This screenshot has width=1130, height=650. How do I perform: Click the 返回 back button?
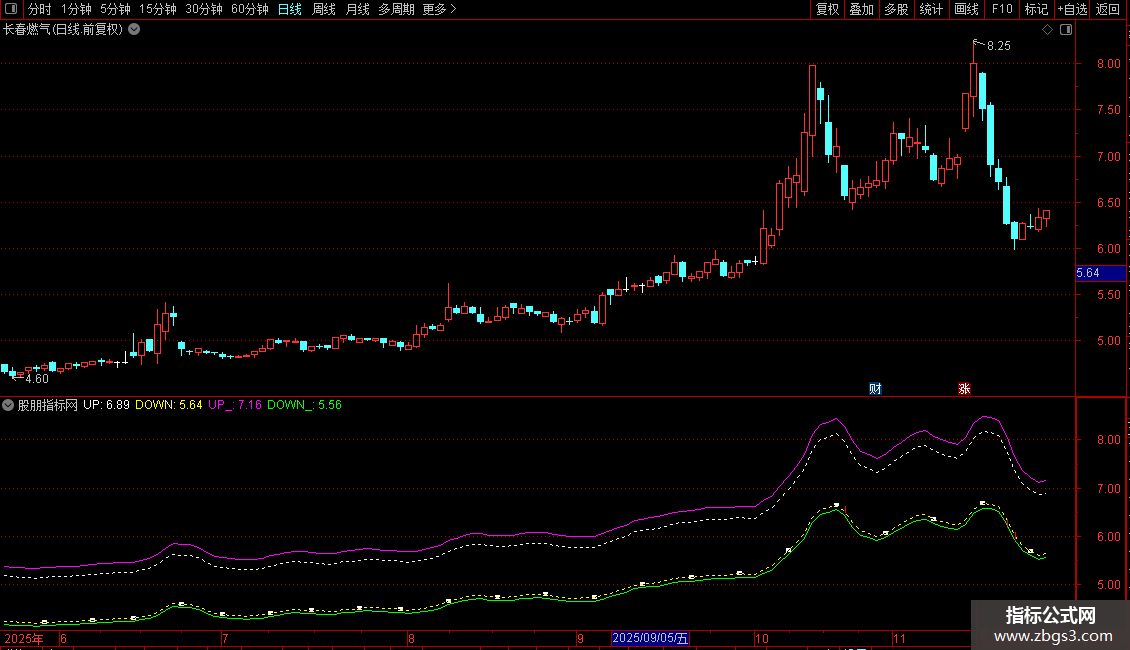point(1108,9)
